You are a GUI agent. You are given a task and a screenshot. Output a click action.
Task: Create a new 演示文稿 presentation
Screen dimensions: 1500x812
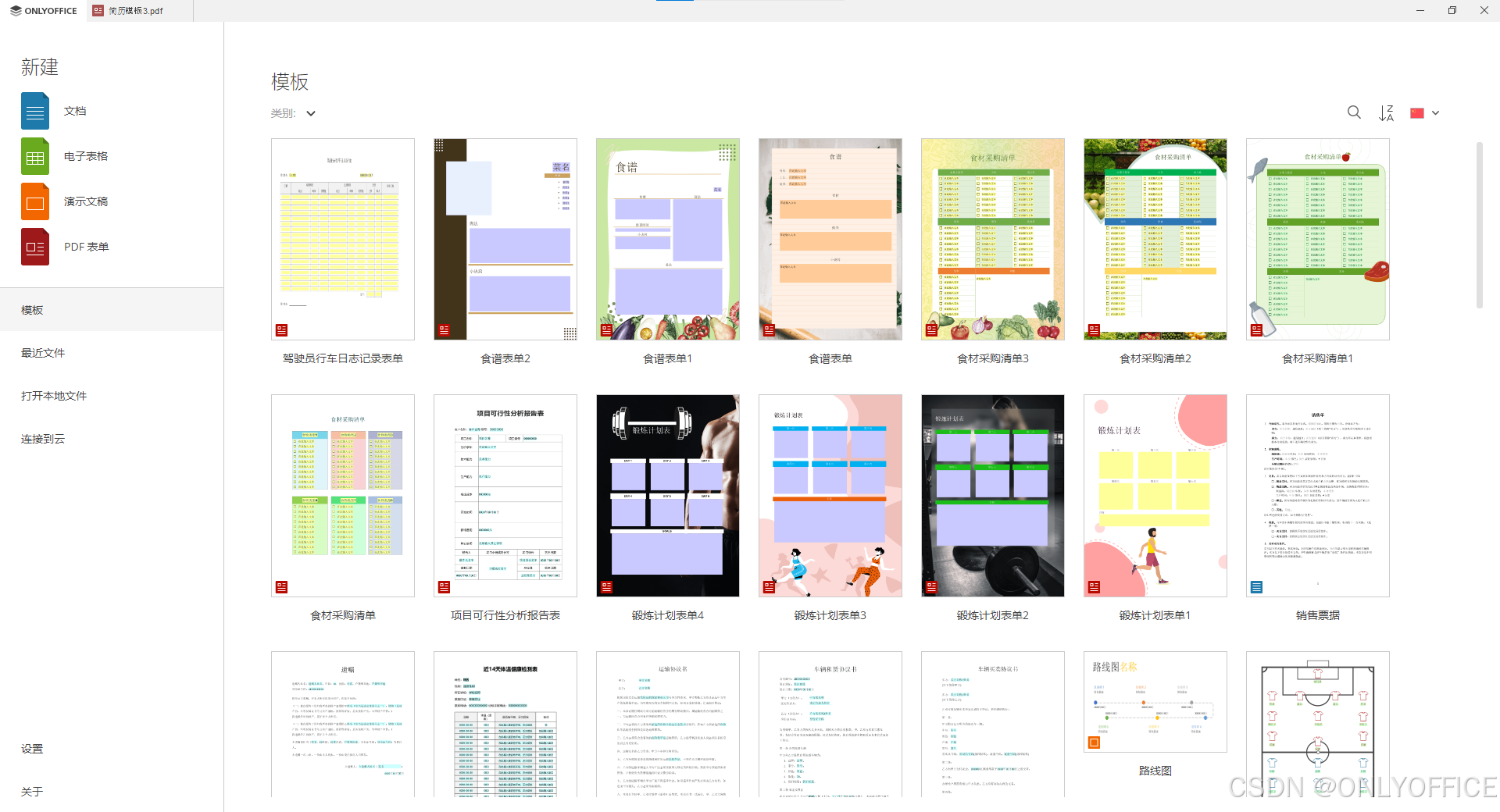65,201
